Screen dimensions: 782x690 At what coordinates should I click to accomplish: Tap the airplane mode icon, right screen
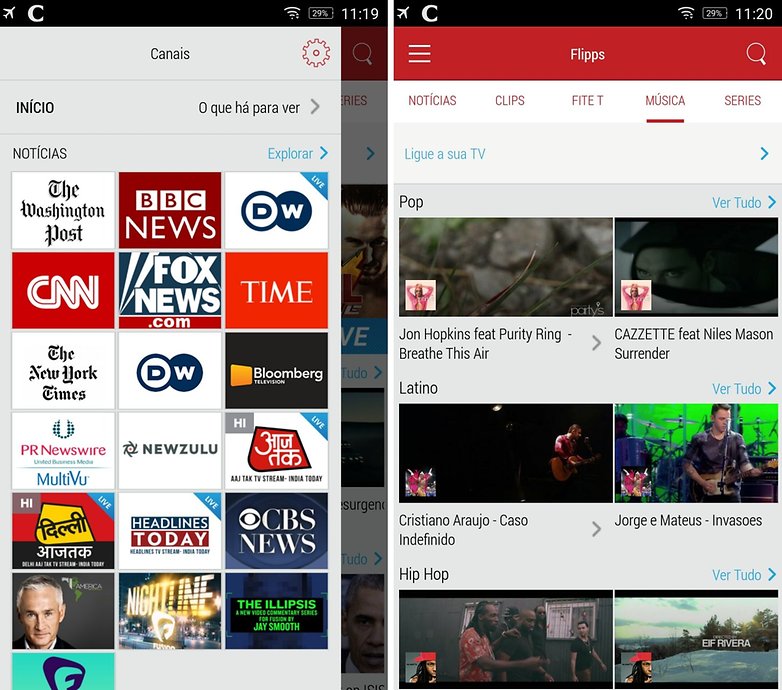click(x=403, y=13)
